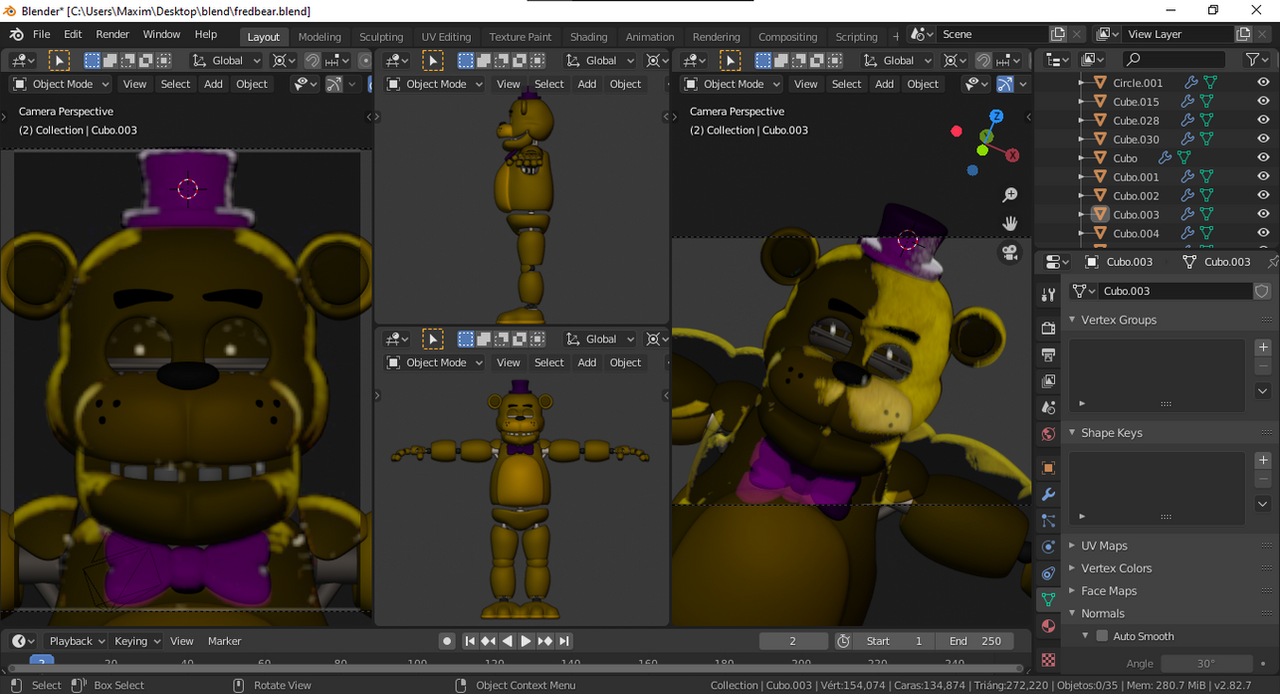Switch to the Shading workspace tab
1280x694 pixels.
[589, 37]
